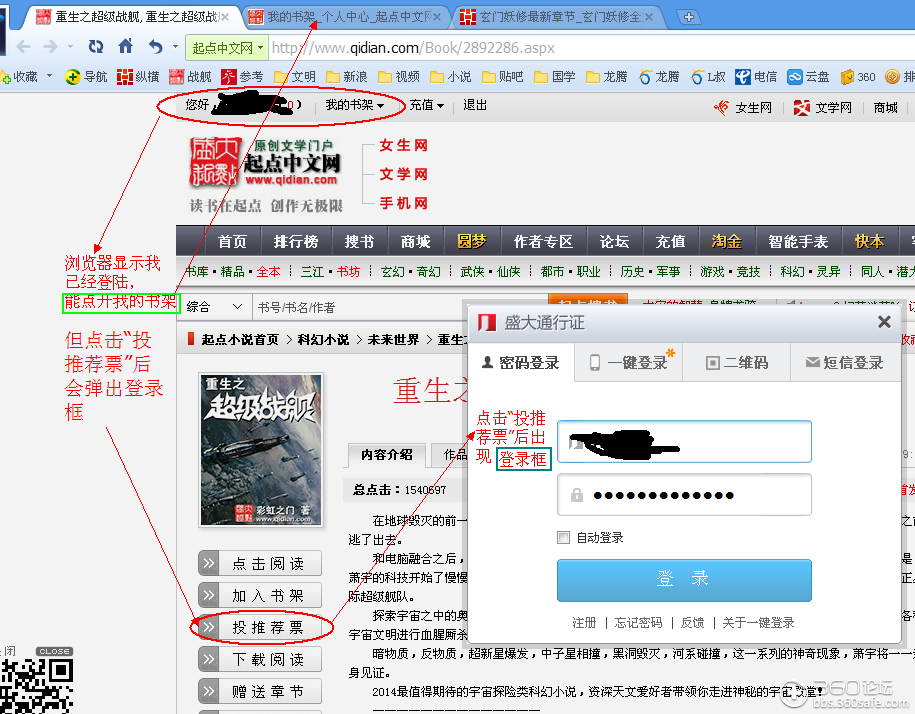Viewport: 915px width, 714px height.
Task: Open 排行榜 in the navigation bar
Action: (296, 242)
